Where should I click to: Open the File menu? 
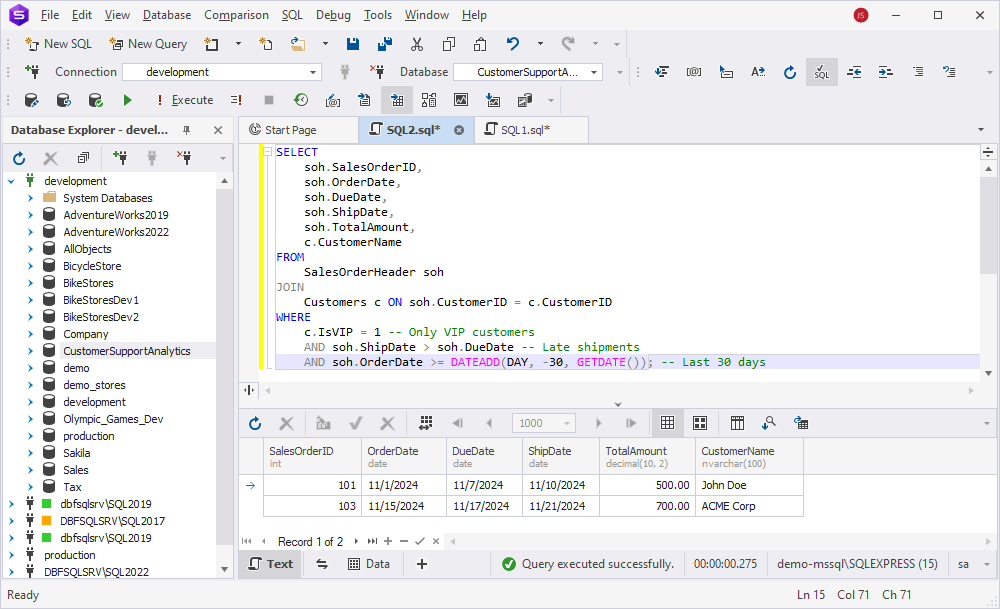point(50,15)
